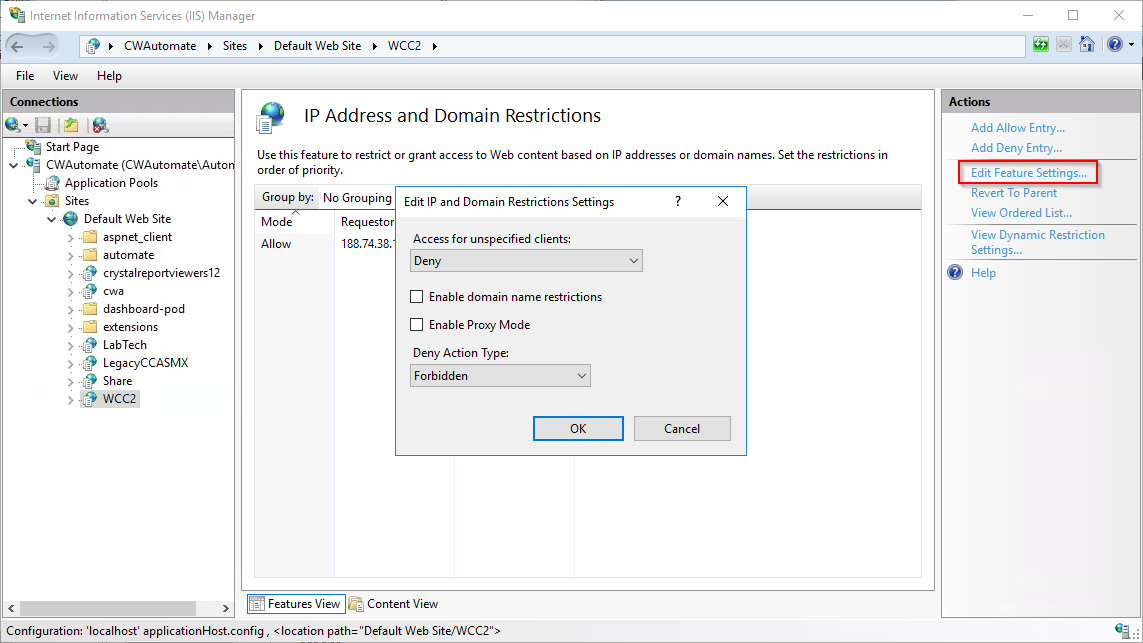This screenshot has width=1143, height=643.
Task: Click Cancel in the settings dialog
Action: (682, 429)
